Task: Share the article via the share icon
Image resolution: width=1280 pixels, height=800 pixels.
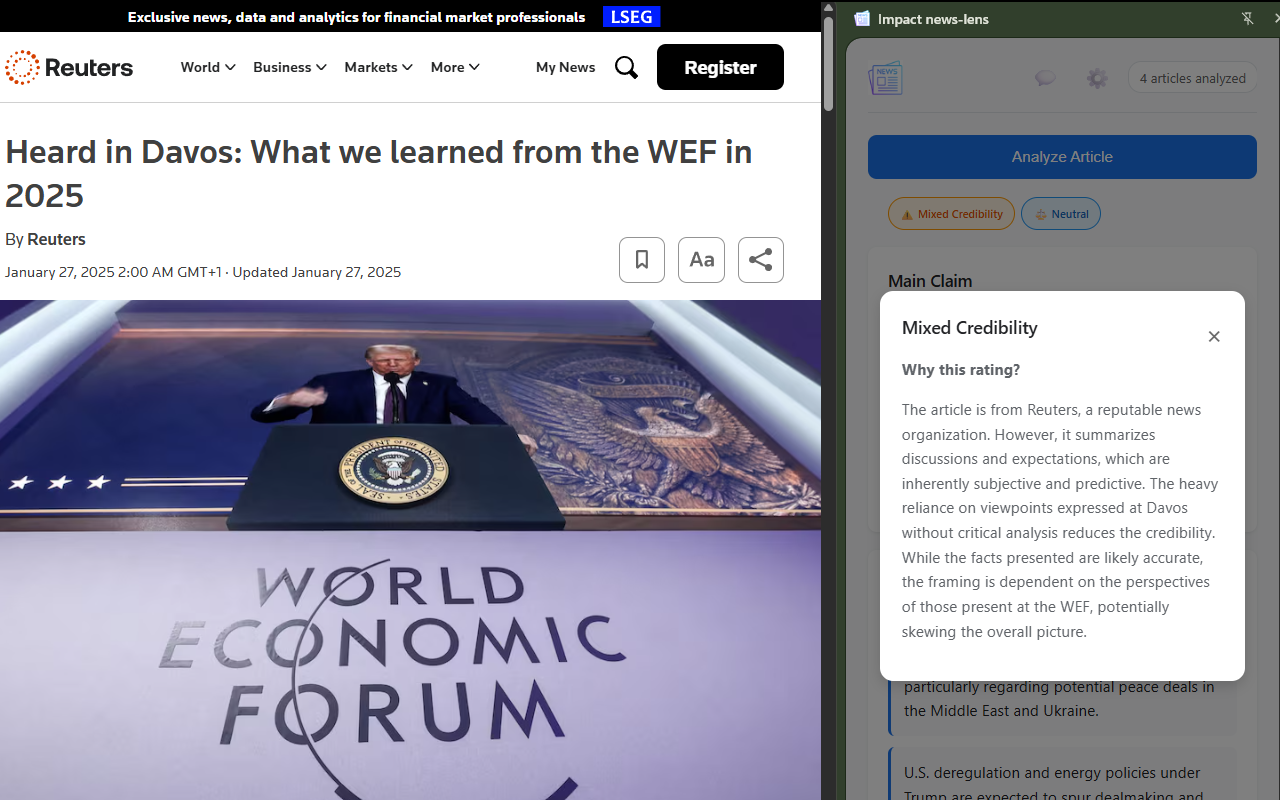Action: 761,260
